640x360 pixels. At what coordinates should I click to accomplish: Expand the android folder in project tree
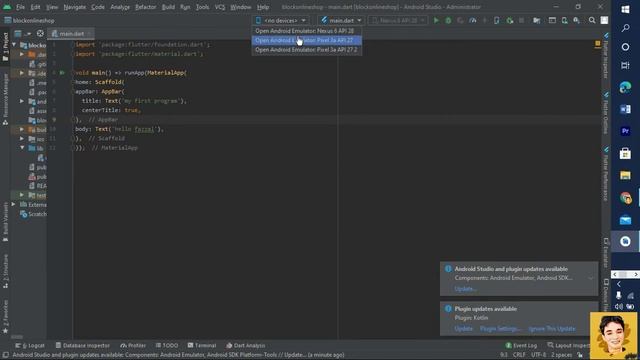click(x=22, y=101)
